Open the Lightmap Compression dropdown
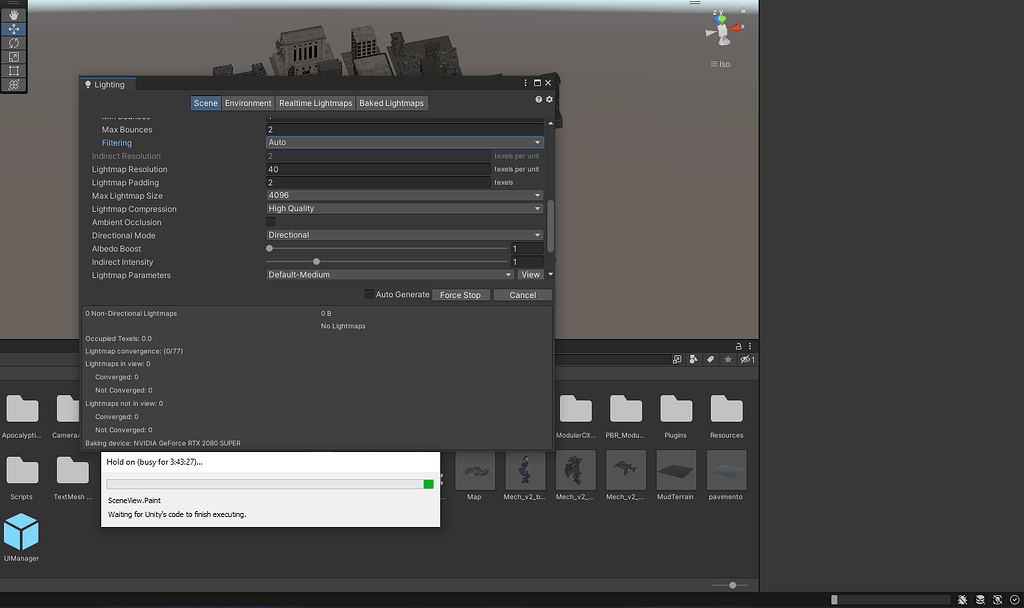The height and width of the screenshot is (608, 1024). (x=404, y=209)
